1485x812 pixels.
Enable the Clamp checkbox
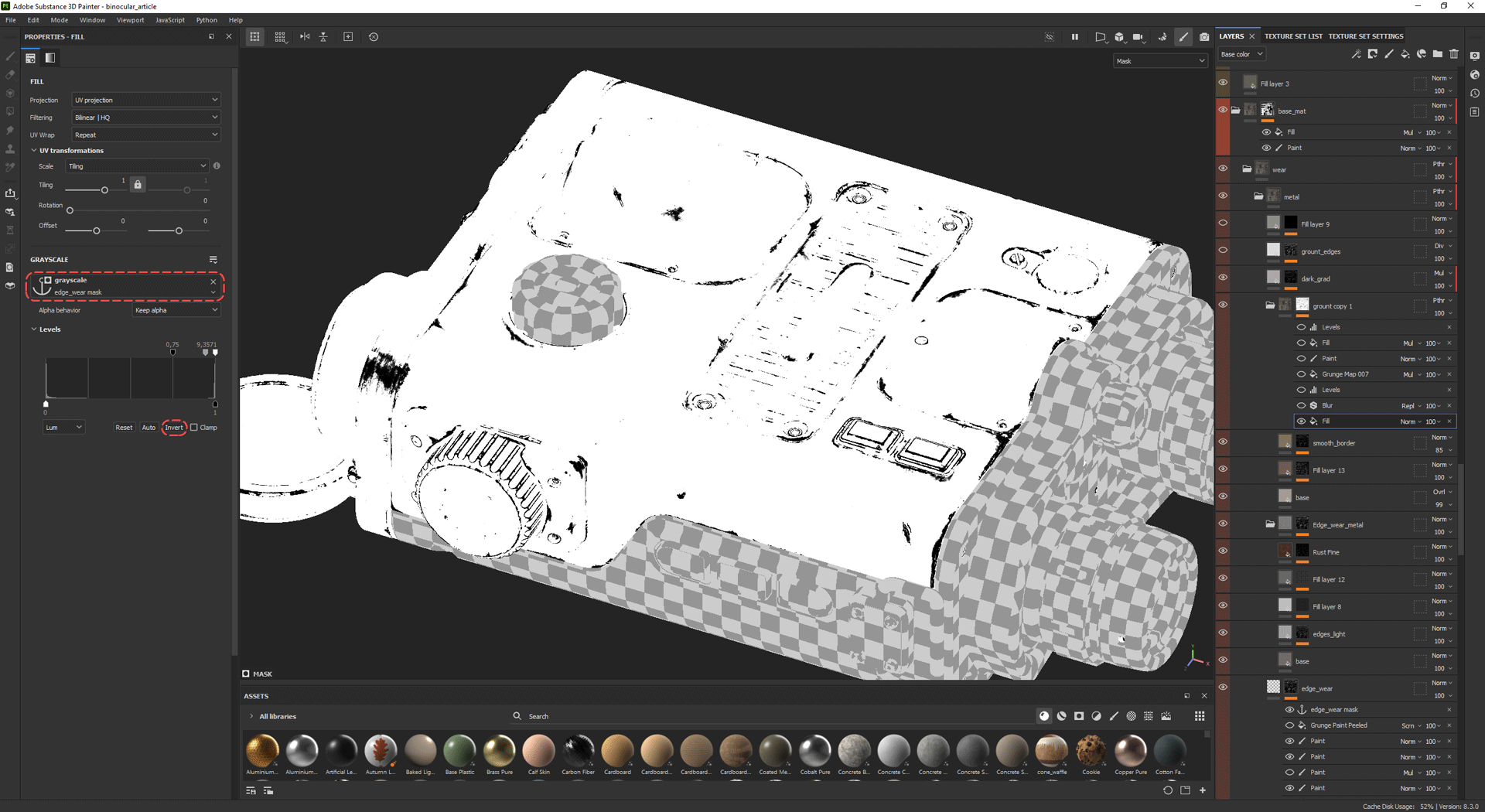pos(194,428)
